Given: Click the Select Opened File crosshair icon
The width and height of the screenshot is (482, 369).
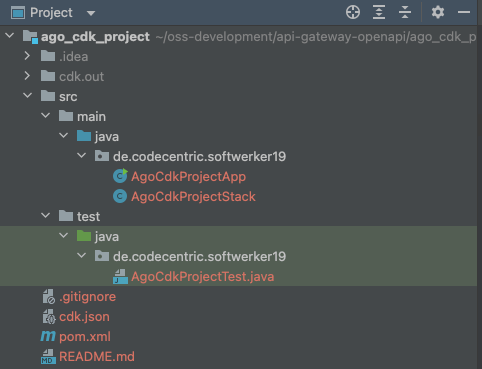Looking at the screenshot, I should pos(353,12).
